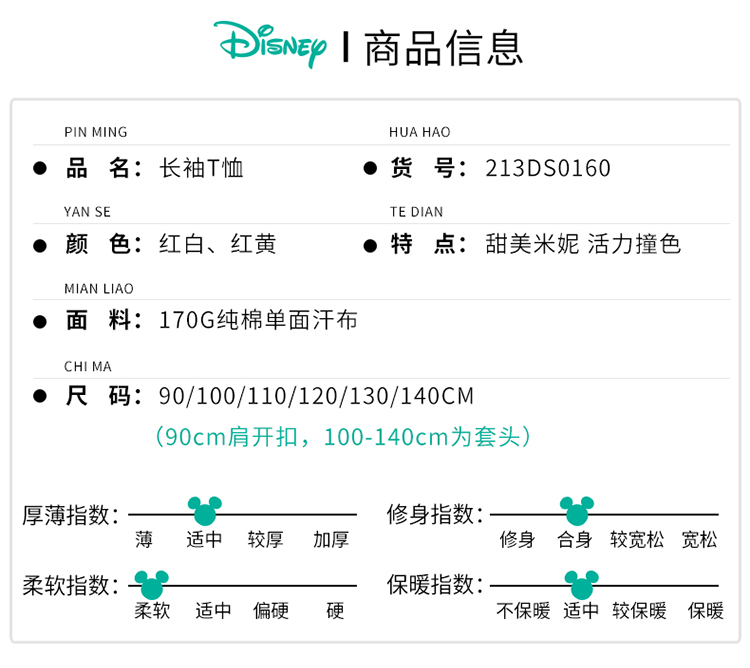Image resolution: width=750 pixels, height=668 pixels.
Task: Click the Mickey marker on 柔软指数 slider
Action: (x=152, y=584)
